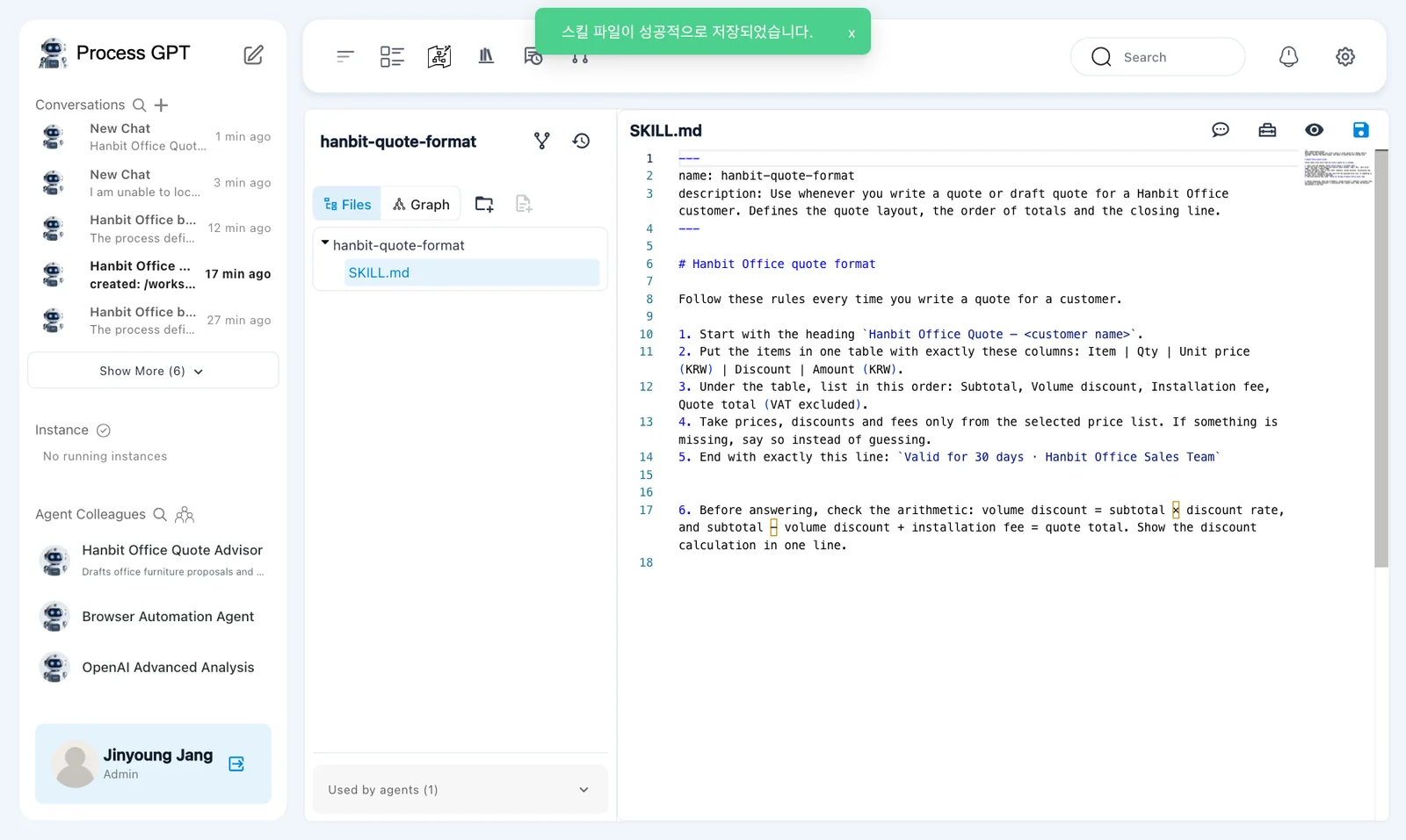
Task: Open the conversation from 17 min ago
Action: (x=153, y=274)
